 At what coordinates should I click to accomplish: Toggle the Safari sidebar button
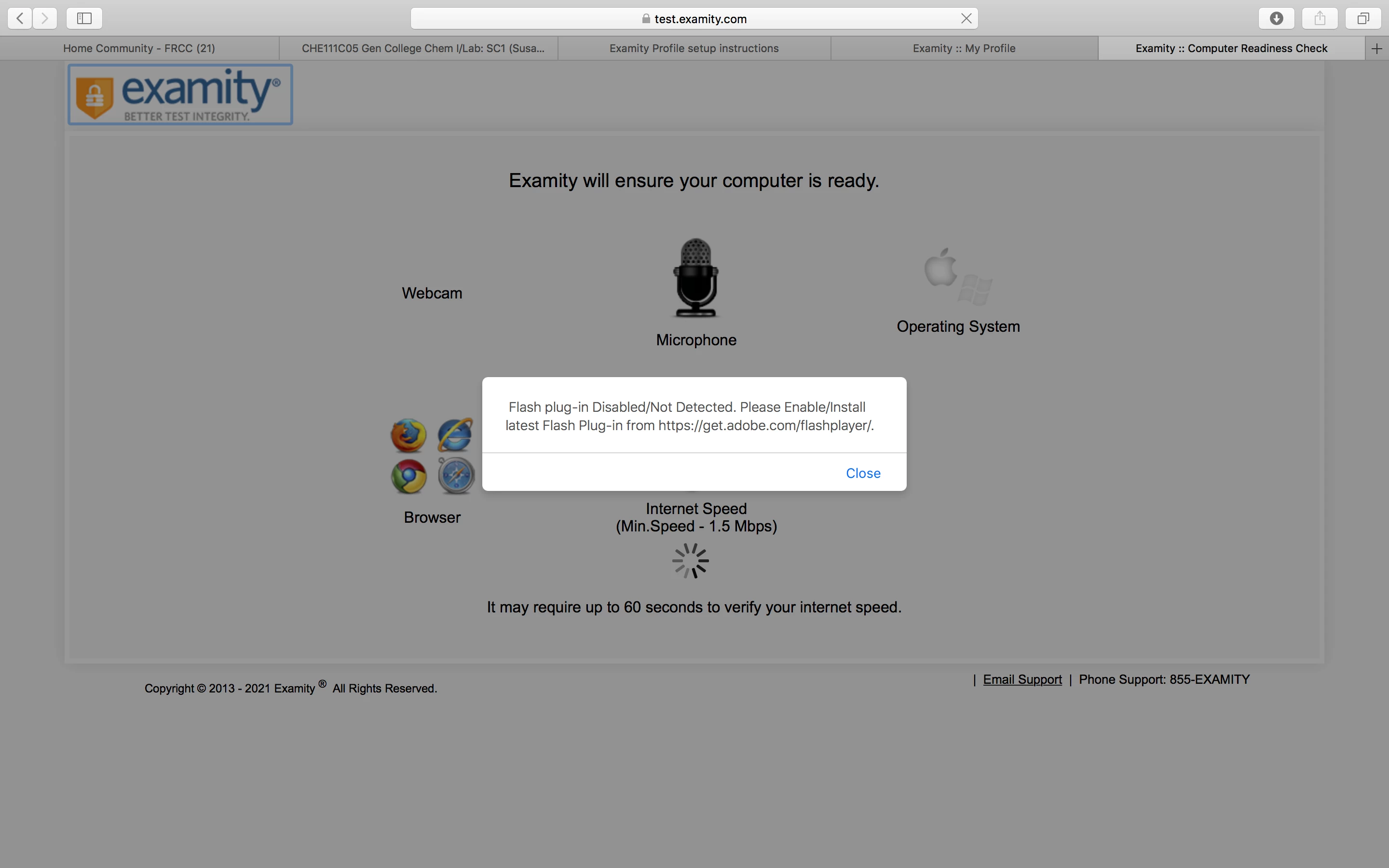pyautogui.click(x=84, y=18)
